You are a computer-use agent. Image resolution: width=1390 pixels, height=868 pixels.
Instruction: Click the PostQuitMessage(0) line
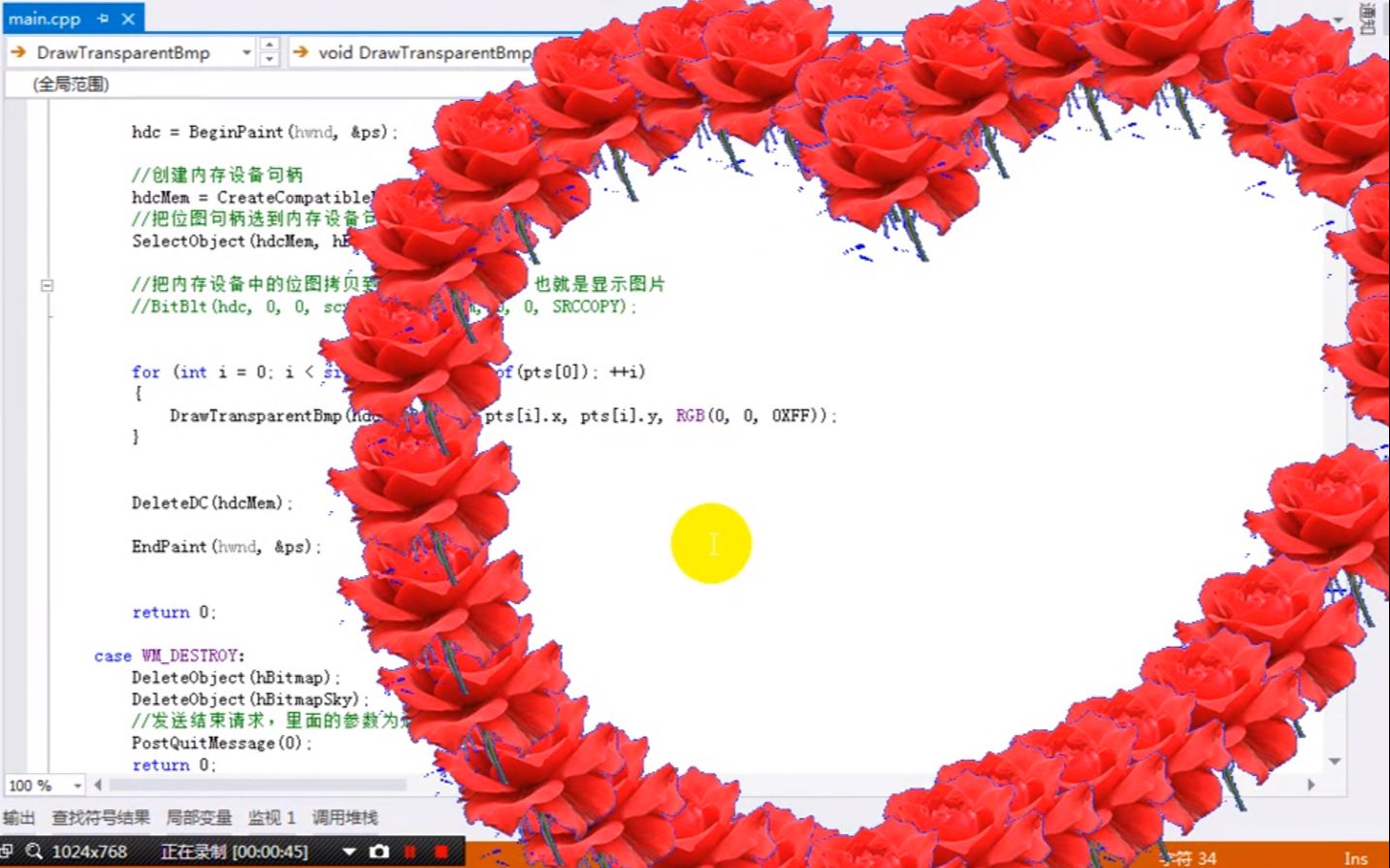pos(221,743)
